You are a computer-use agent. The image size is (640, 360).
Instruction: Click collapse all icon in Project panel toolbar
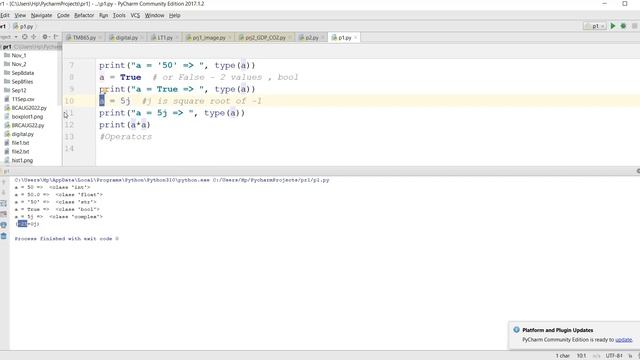34,37
